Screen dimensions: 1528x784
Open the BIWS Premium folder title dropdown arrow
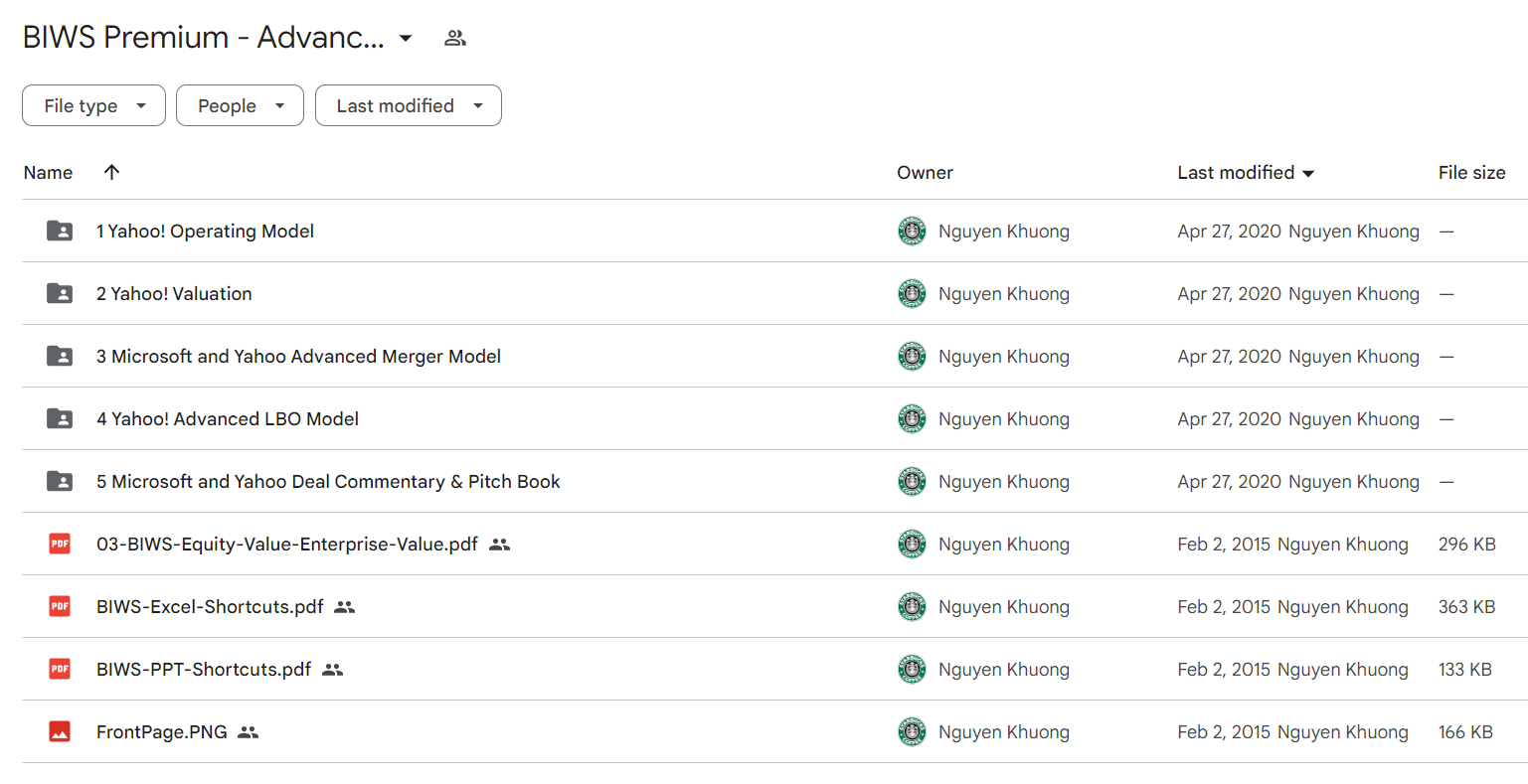click(406, 39)
